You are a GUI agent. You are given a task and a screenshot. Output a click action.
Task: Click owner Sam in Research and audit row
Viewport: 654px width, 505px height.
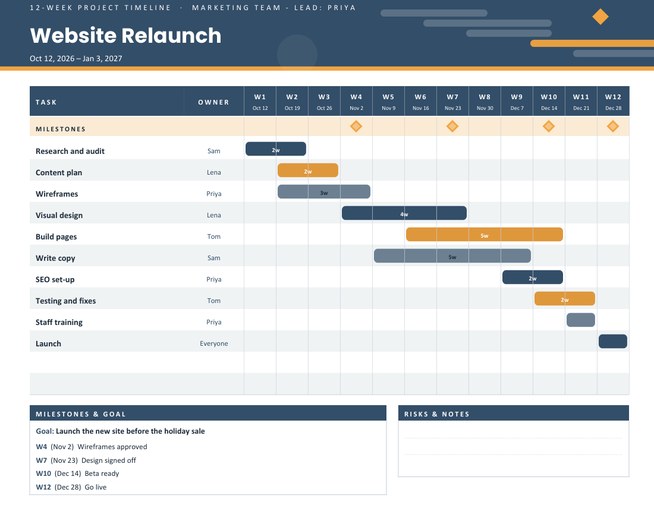click(214, 151)
